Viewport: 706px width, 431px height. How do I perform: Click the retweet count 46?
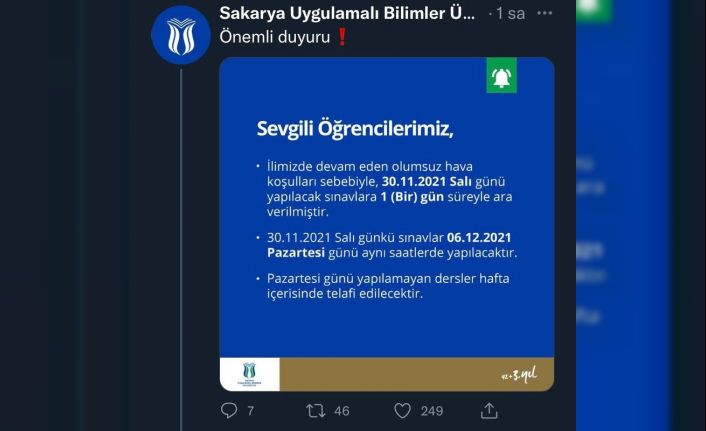[x=341, y=410]
